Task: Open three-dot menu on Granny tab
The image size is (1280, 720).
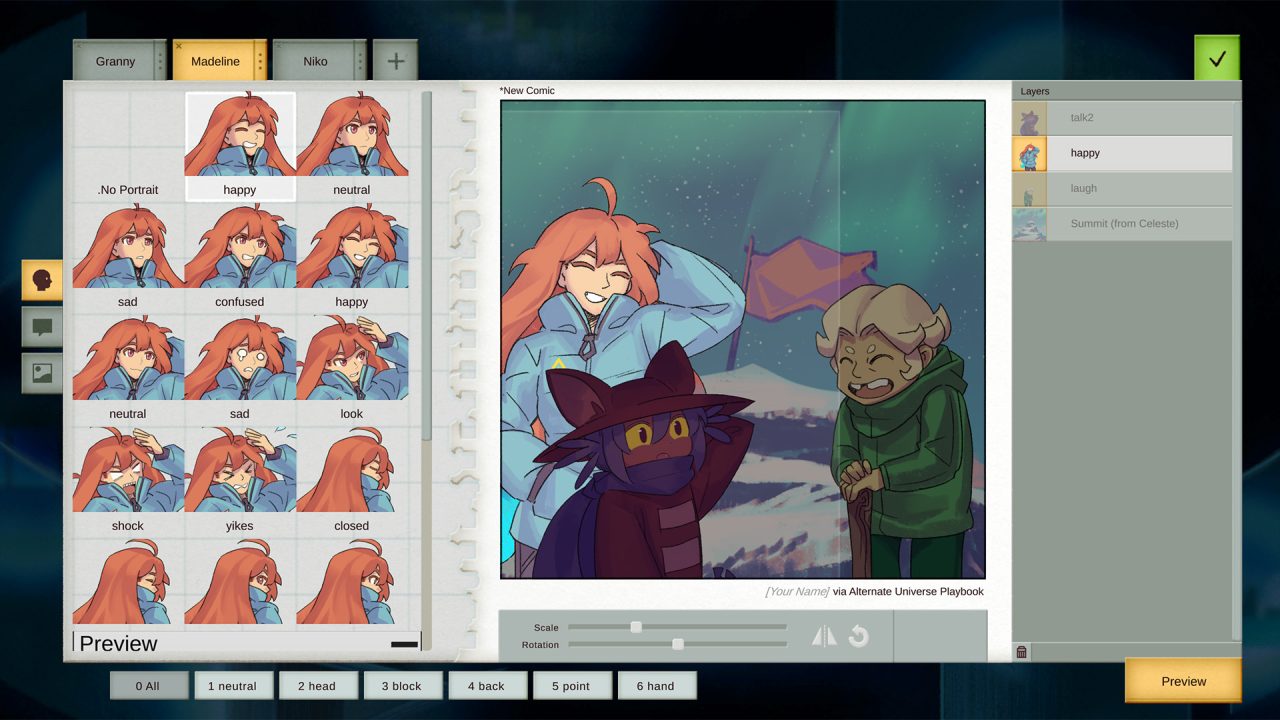Action: [x=160, y=62]
